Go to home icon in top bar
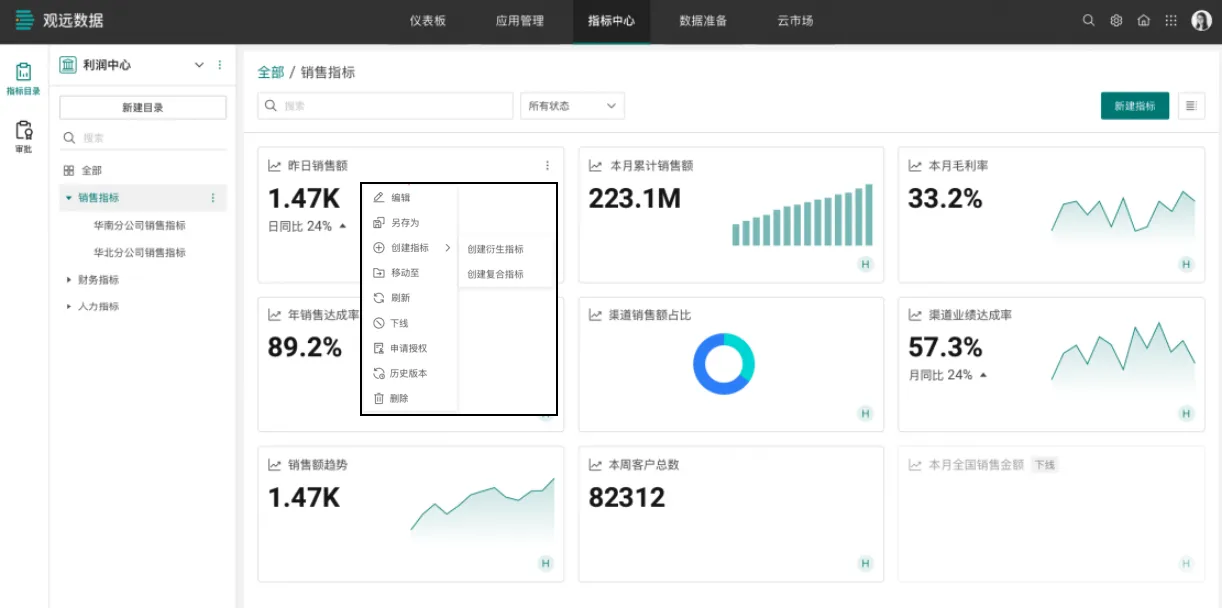This screenshot has width=1224, height=610. click(x=1143, y=20)
